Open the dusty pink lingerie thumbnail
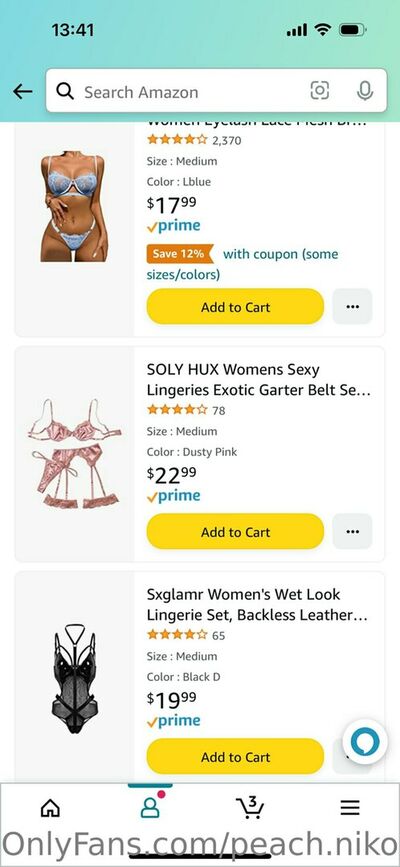 pos(75,453)
